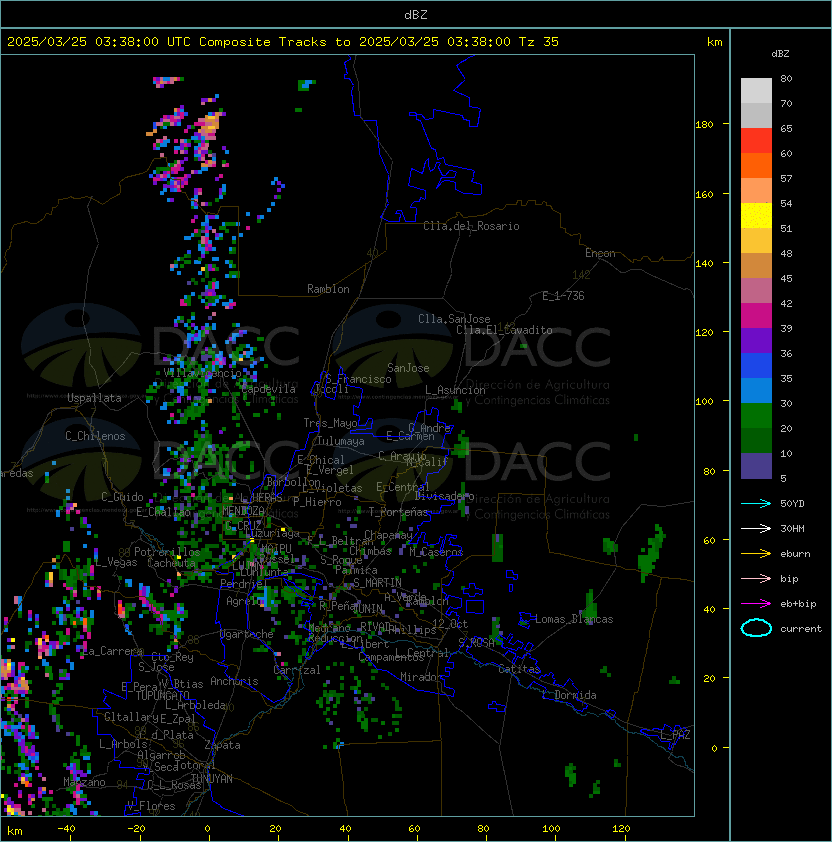Viewport: 832px width, 842px height.
Task: Click the 'La_Carrera' label
Action: coord(112,651)
